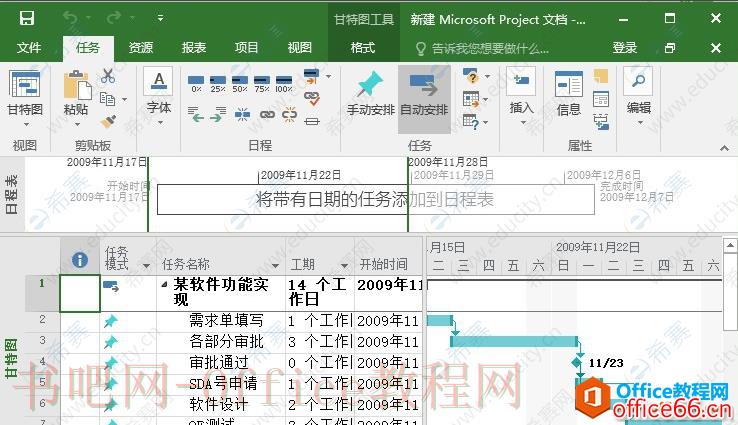Open the 工期 column filter dropdown

[345, 266]
